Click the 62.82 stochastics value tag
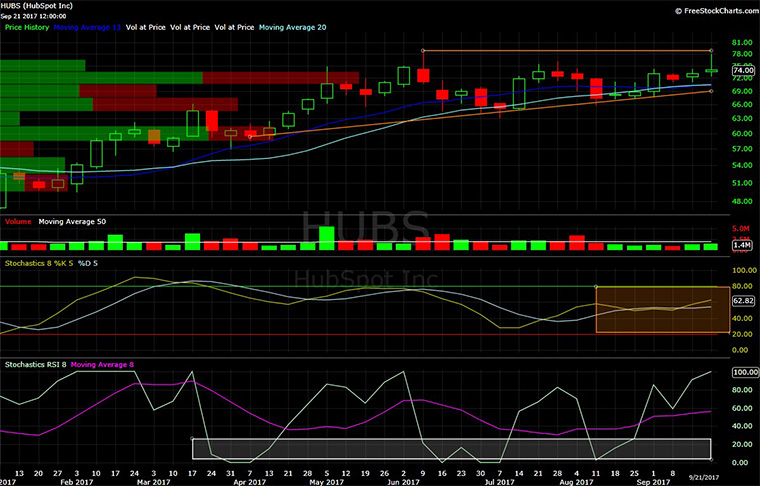760x486 pixels. coord(744,301)
